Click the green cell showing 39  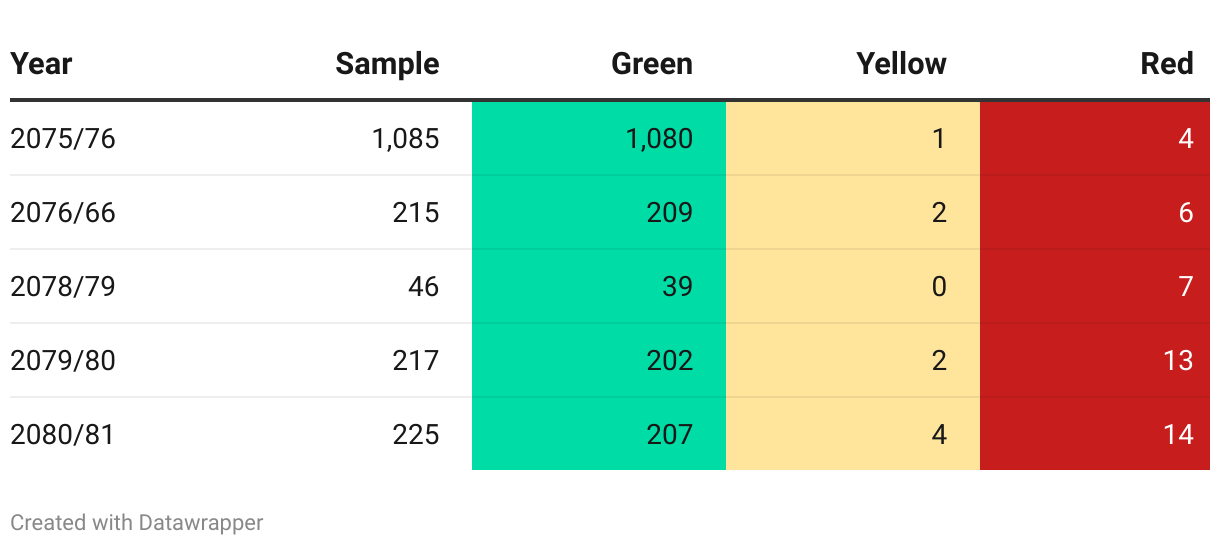pyautogui.click(x=677, y=286)
